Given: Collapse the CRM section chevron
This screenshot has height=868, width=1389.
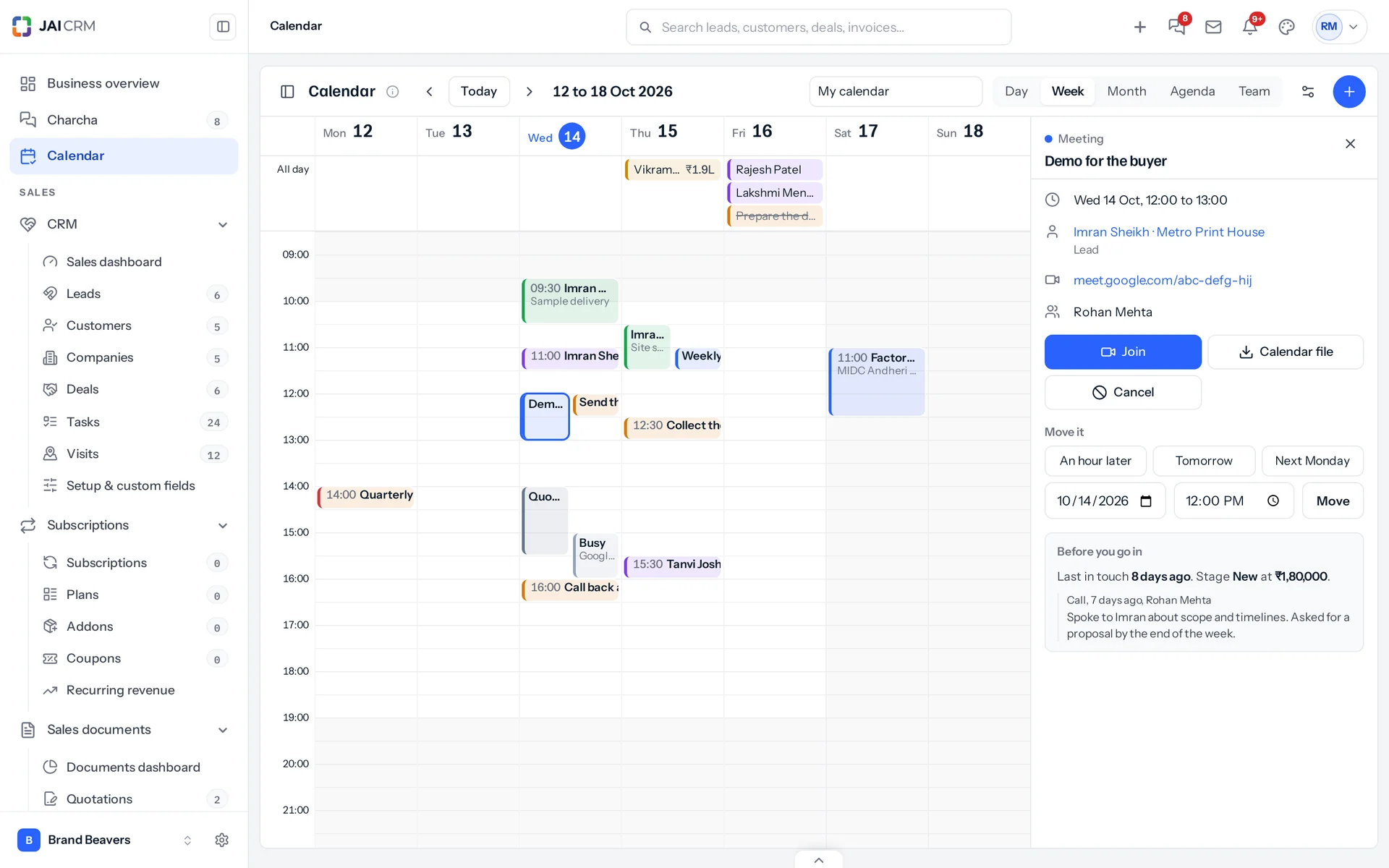Looking at the screenshot, I should (223, 224).
